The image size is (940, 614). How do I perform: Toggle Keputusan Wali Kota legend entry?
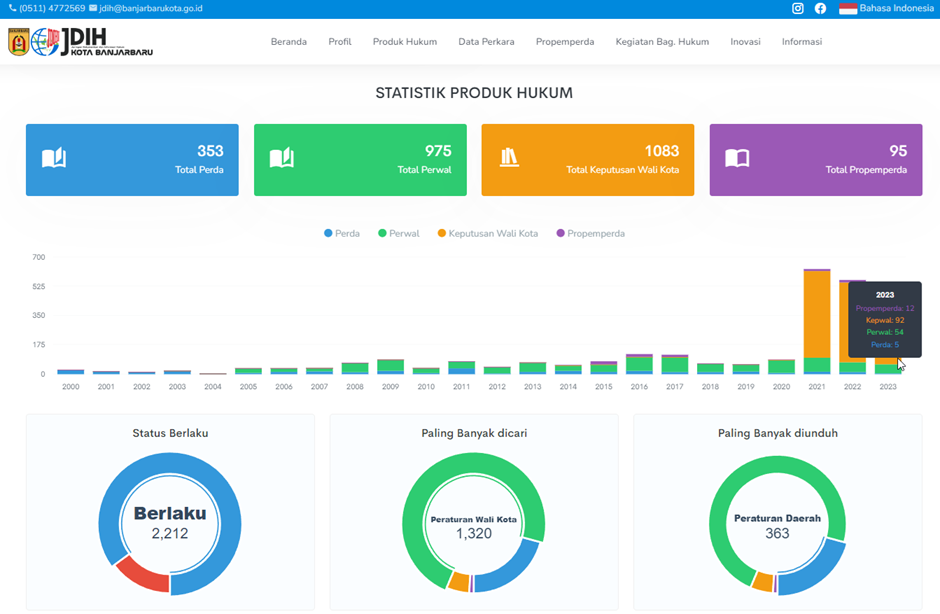[x=487, y=233]
